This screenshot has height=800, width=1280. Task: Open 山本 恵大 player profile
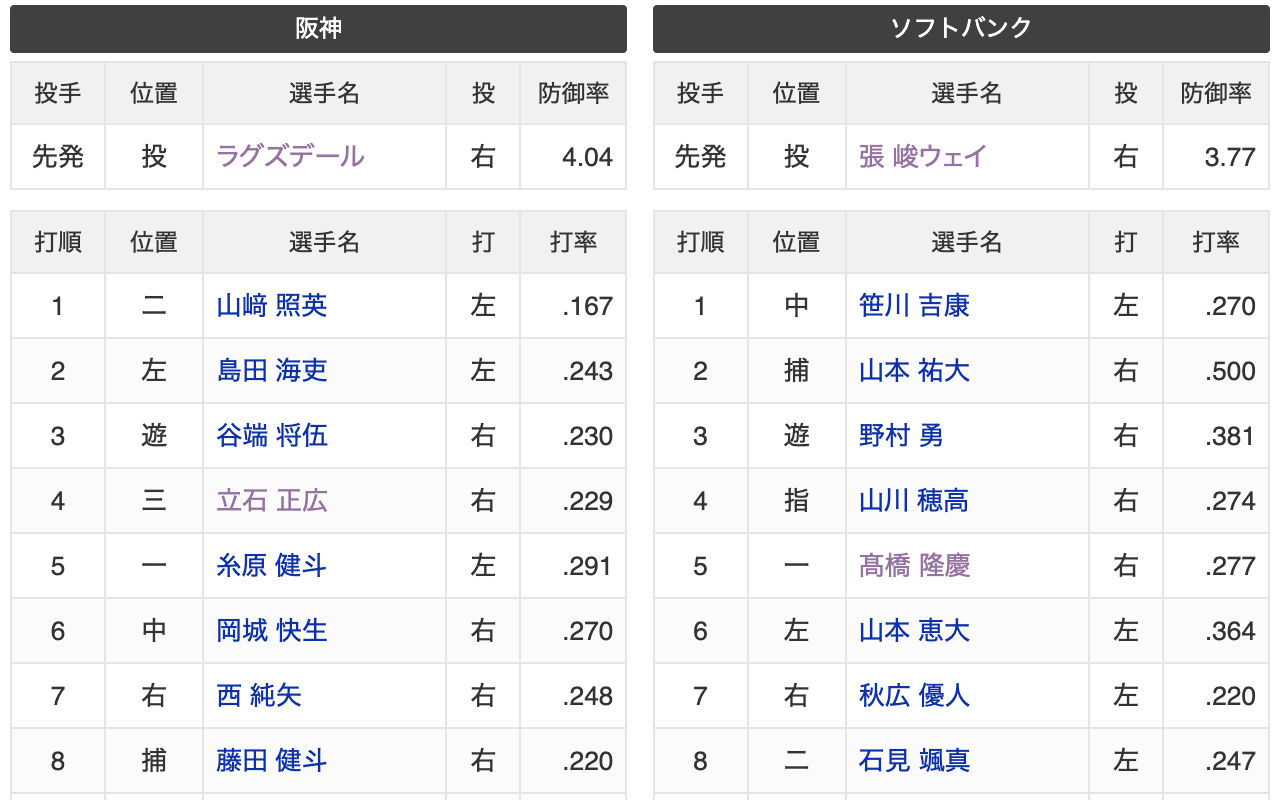click(914, 631)
